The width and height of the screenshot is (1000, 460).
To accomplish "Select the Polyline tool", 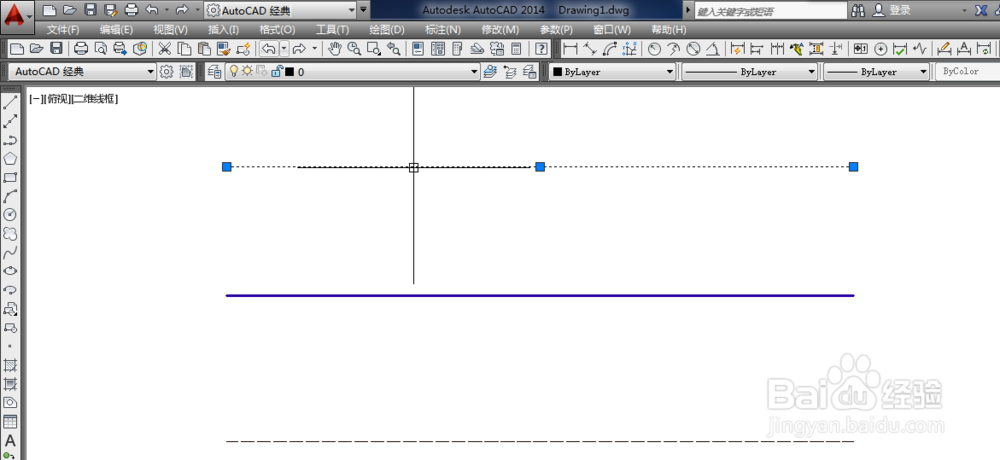I will (x=10, y=140).
